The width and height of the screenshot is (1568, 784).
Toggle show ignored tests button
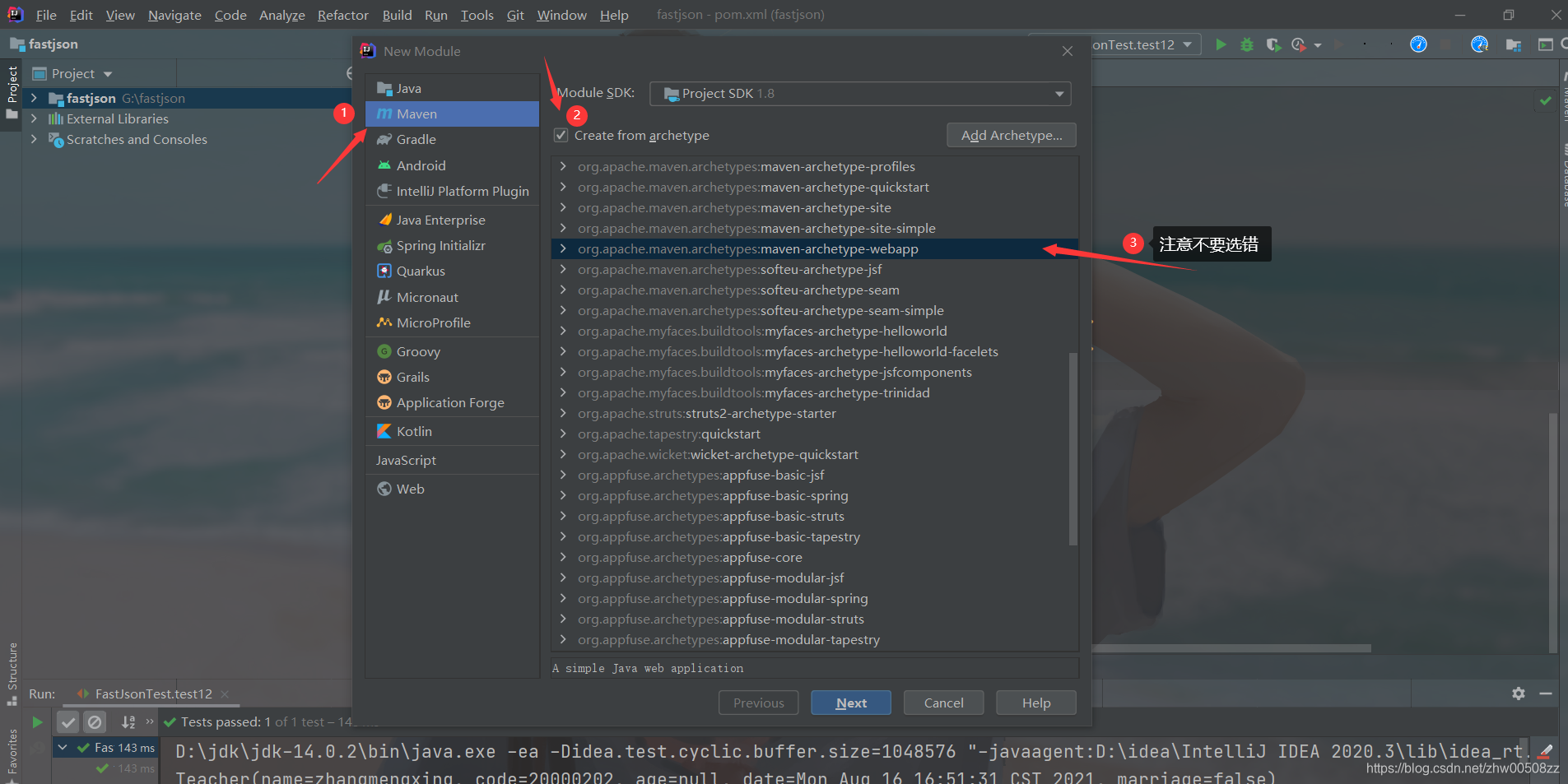coord(95,721)
